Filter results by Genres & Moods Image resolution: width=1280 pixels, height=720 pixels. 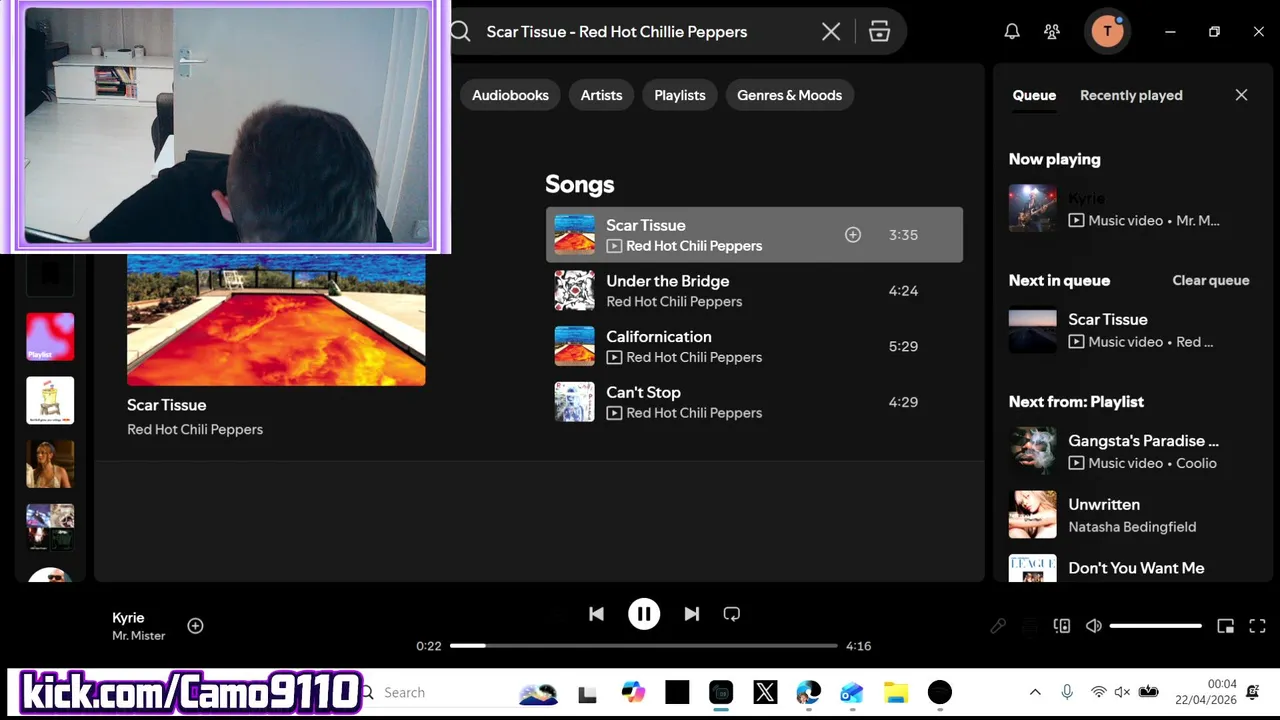point(790,95)
